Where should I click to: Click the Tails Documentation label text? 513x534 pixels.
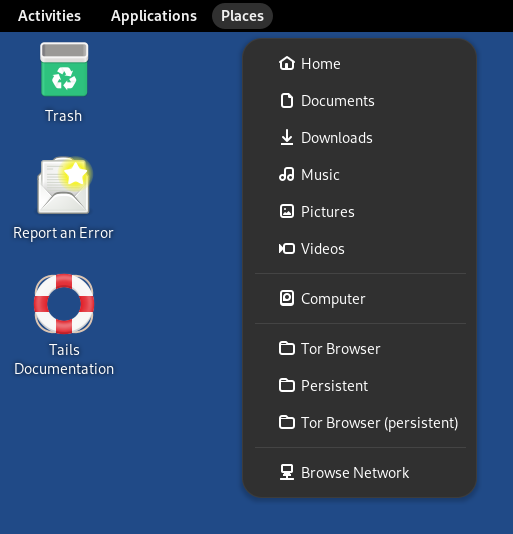click(x=64, y=359)
